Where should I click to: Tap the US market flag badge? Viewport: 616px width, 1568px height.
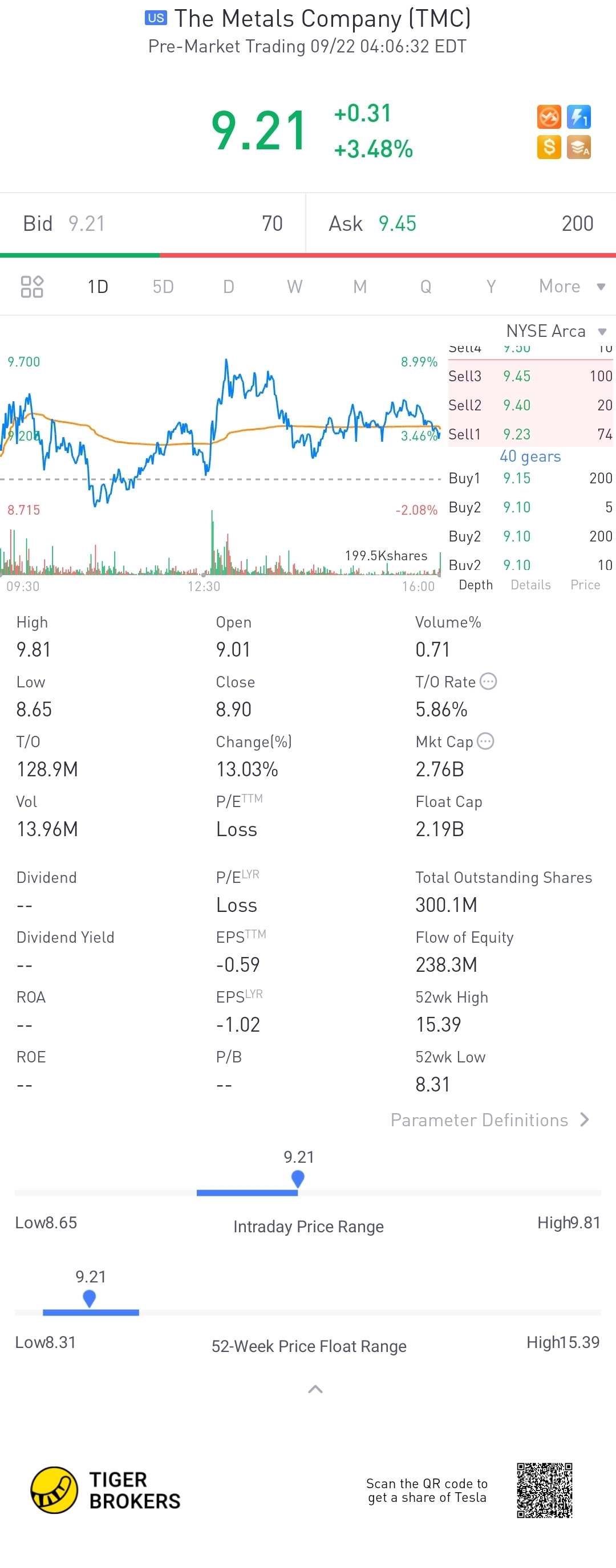coord(155,18)
